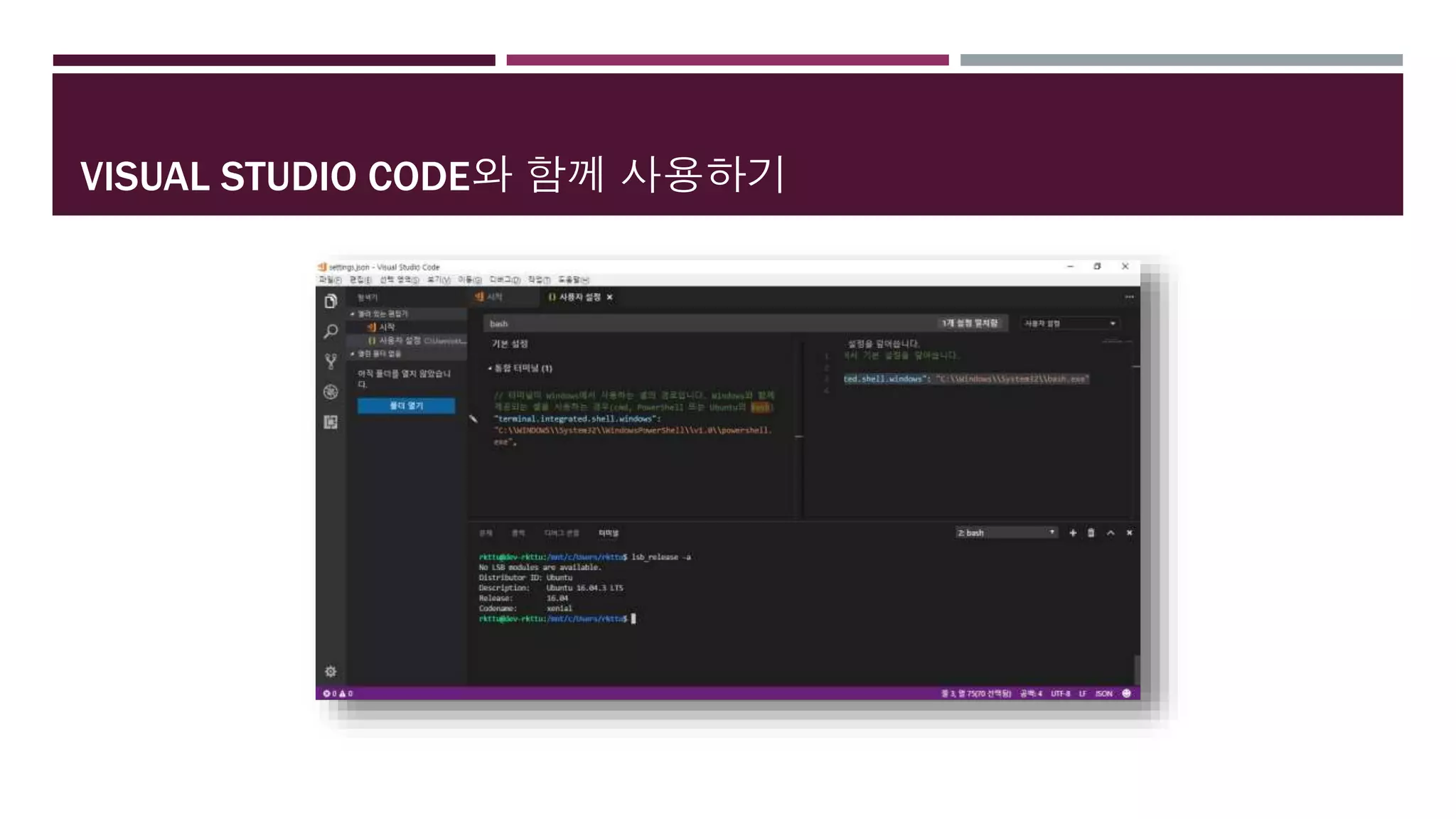Viewport: 1456px width, 819px height.
Task: Open the Explorer files icon in activity bar
Action: pos(331,301)
